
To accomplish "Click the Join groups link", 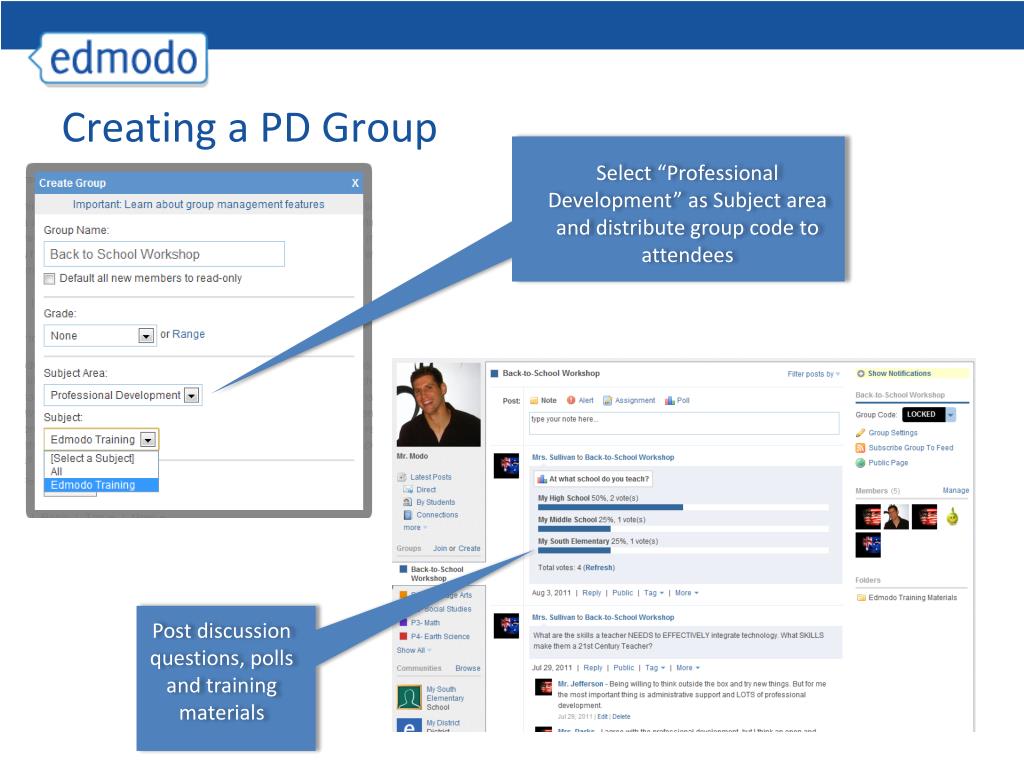I will point(440,549).
